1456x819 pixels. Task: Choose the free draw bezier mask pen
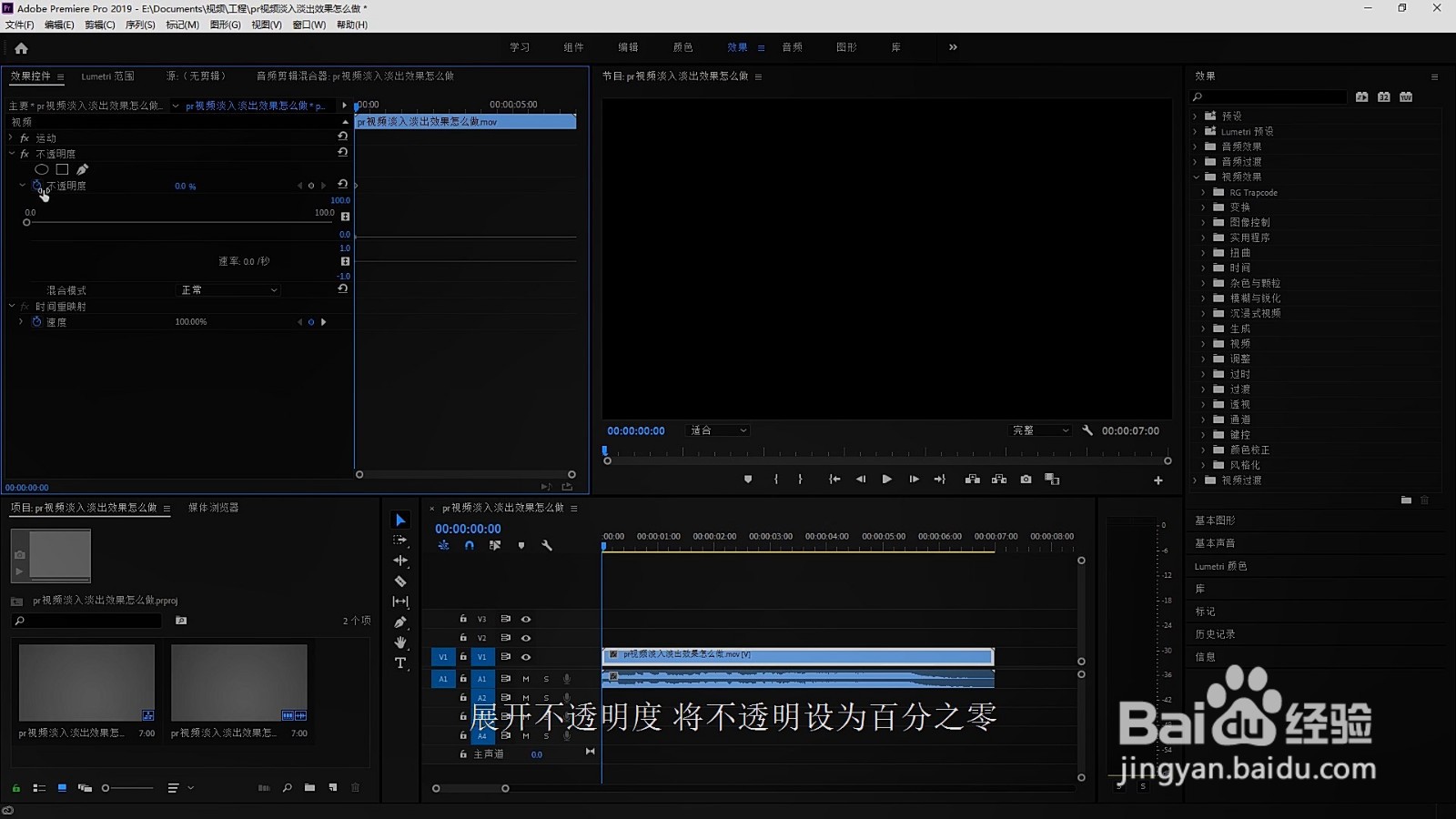pyautogui.click(x=83, y=169)
